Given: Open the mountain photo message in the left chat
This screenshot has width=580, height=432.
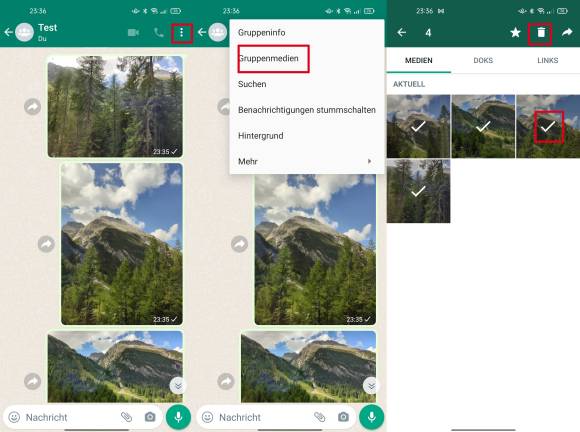Looking at the screenshot, I should pos(122,244).
